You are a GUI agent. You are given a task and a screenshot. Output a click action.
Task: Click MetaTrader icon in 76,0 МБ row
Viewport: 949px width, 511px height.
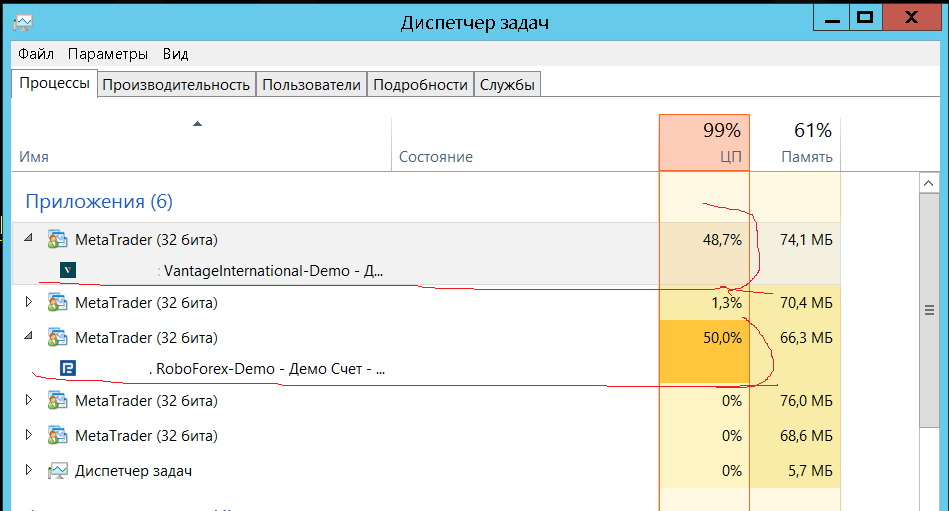point(57,401)
